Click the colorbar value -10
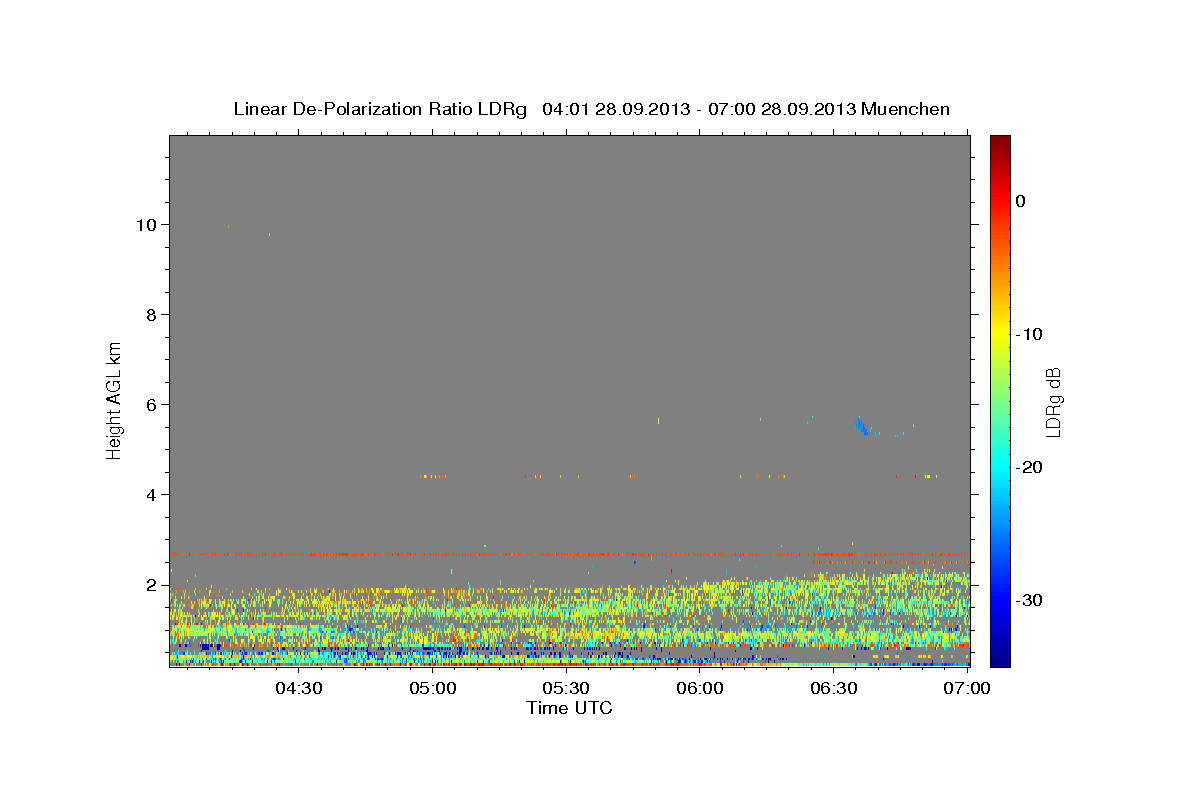Viewport: 1200px width, 800px height. point(1031,334)
